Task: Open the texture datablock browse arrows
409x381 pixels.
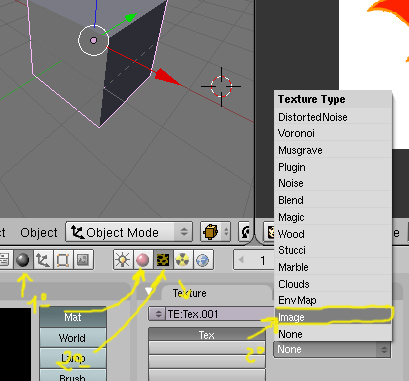Action: [x=158, y=314]
